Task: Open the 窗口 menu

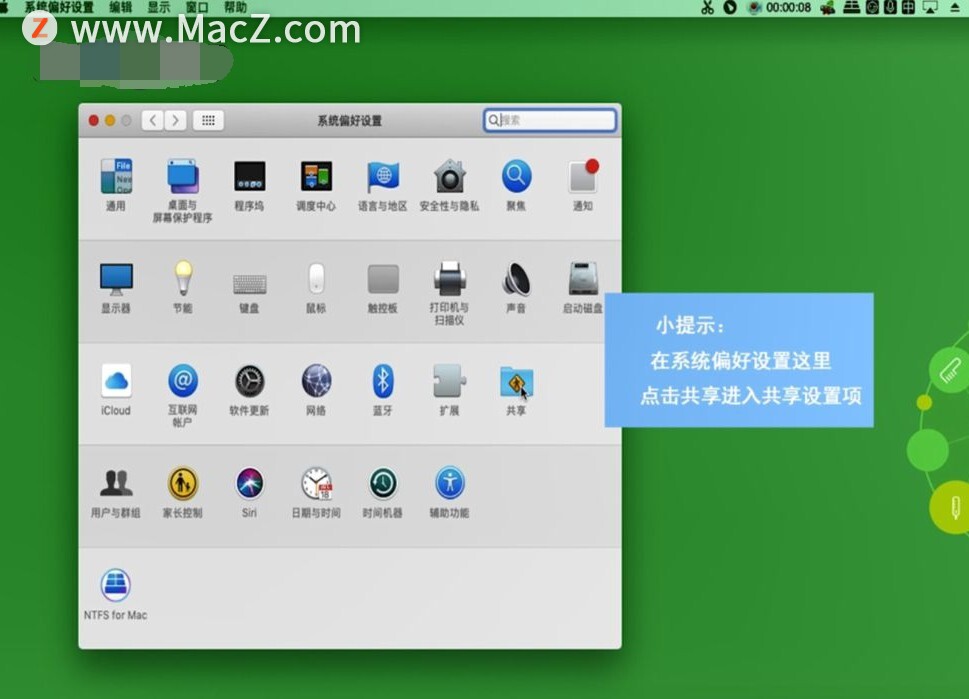Action: [x=197, y=7]
